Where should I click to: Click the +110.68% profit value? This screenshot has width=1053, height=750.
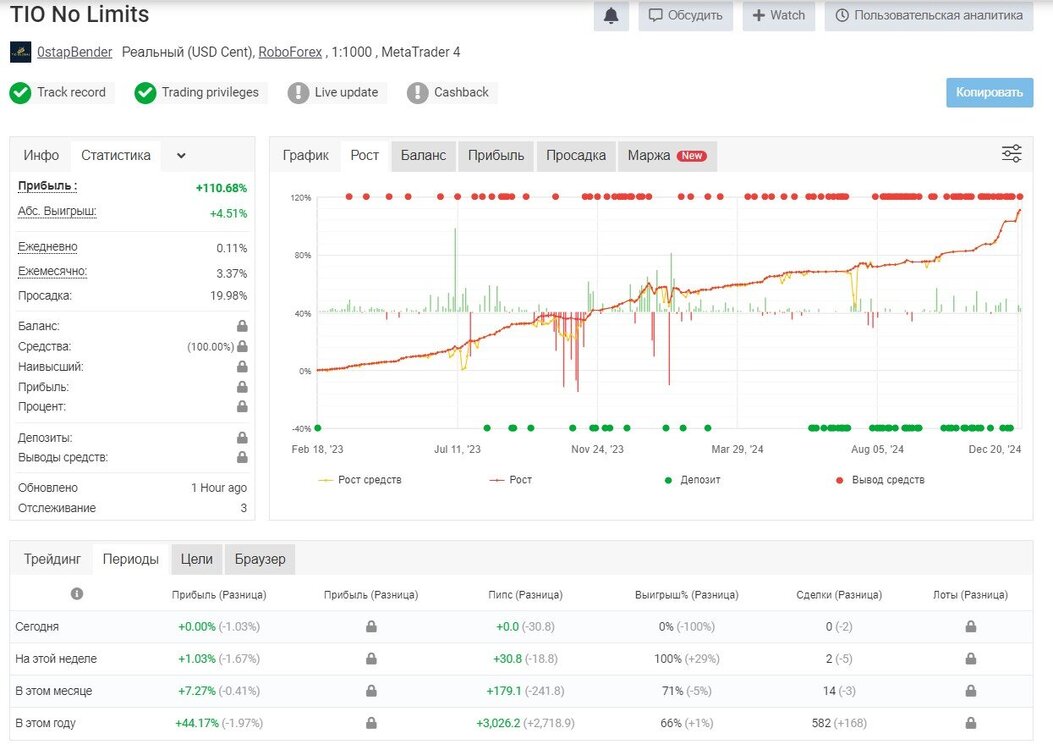(222, 188)
